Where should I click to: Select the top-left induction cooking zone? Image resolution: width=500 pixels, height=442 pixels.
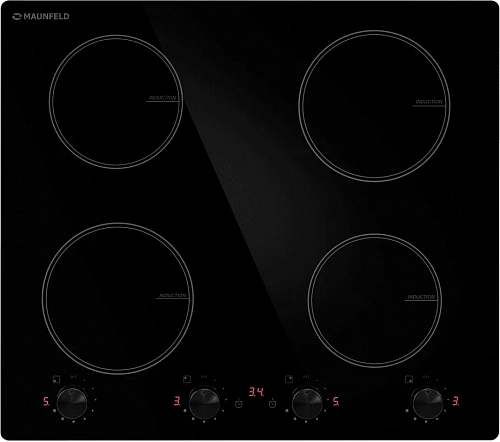click(116, 102)
